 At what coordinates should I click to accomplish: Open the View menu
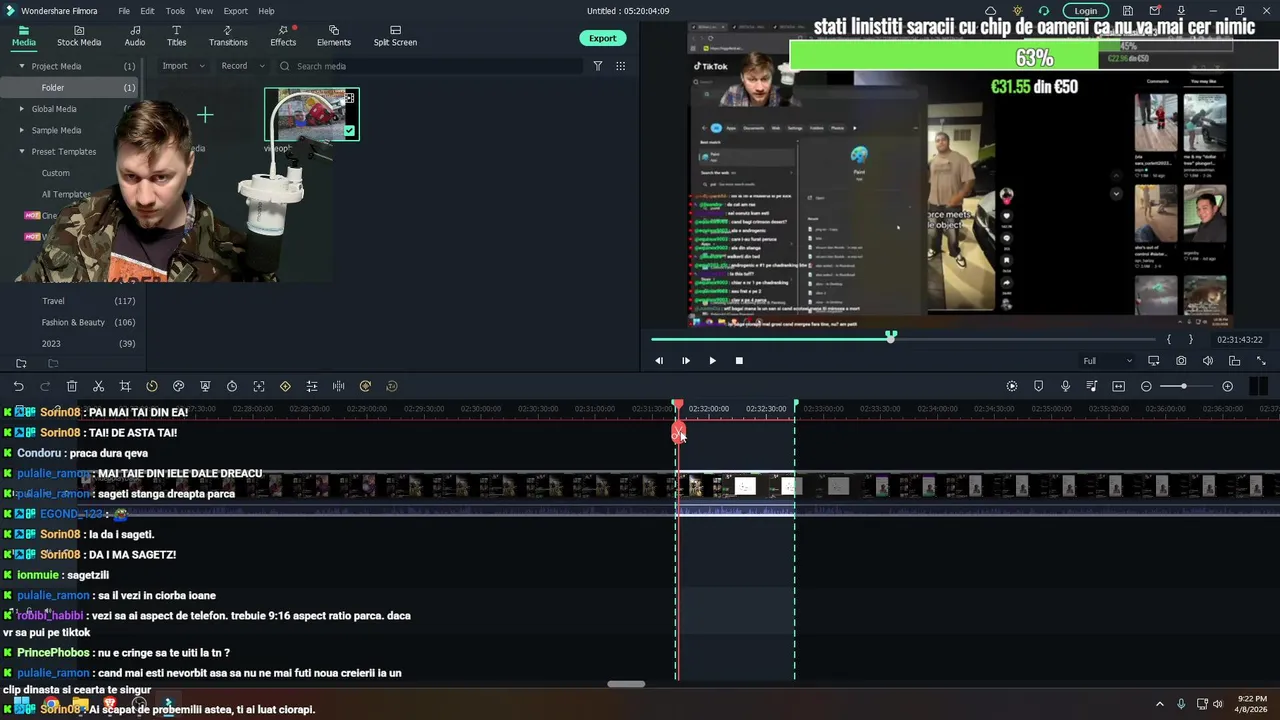pos(204,11)
